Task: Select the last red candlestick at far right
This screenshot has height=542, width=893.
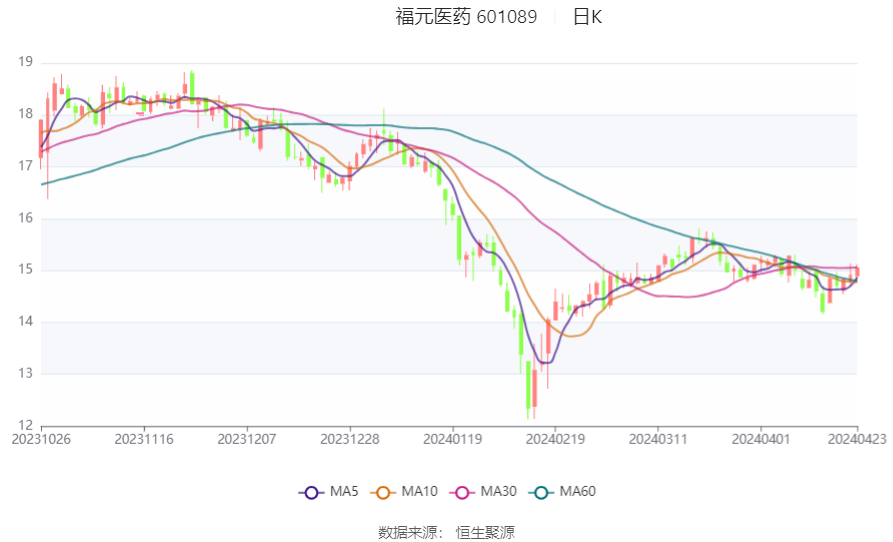Action: pyautogui.click(x=857, y=272)
